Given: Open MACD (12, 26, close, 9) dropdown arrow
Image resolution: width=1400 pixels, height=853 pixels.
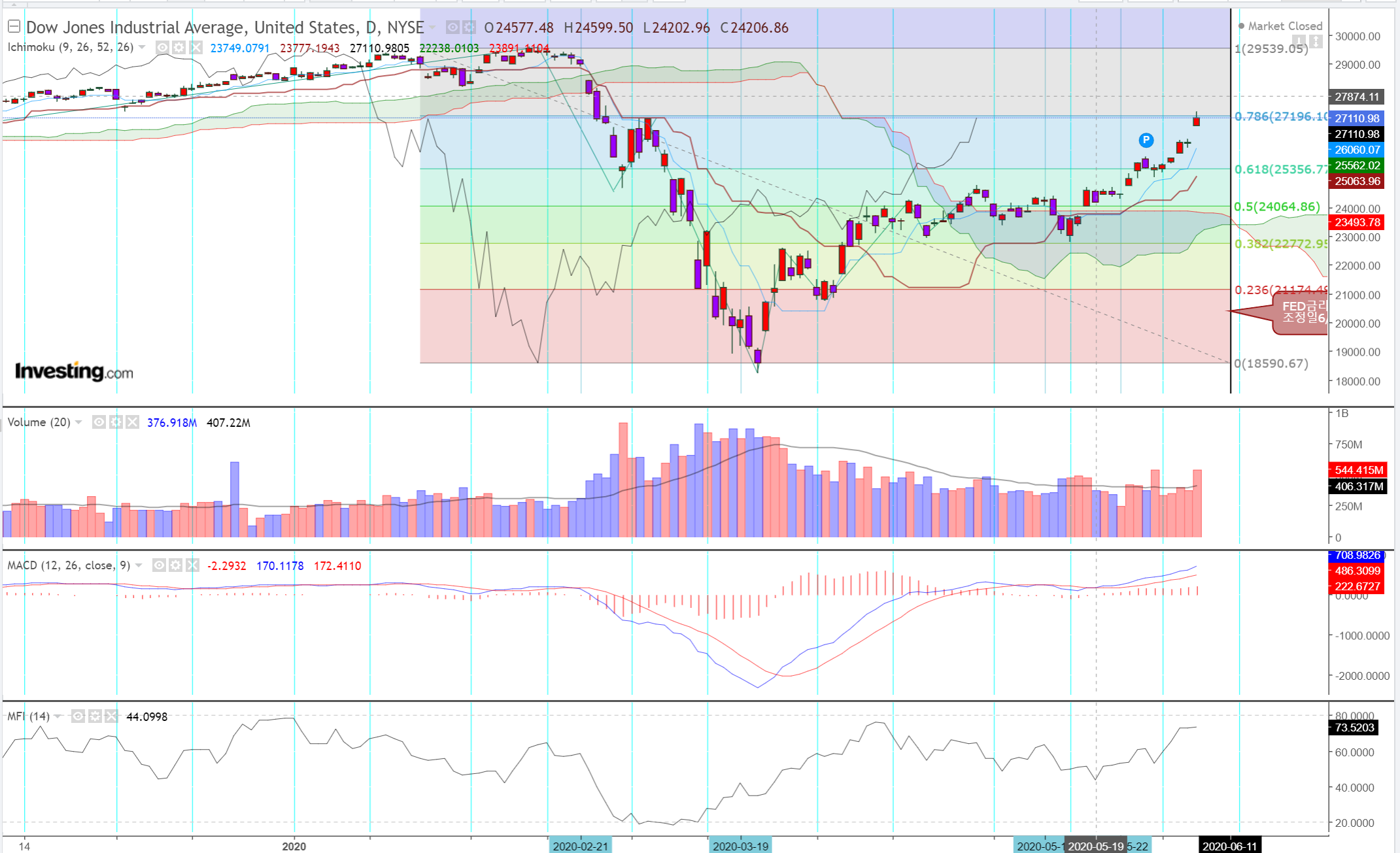Looking at the screenshot, I should coord(139,565).
